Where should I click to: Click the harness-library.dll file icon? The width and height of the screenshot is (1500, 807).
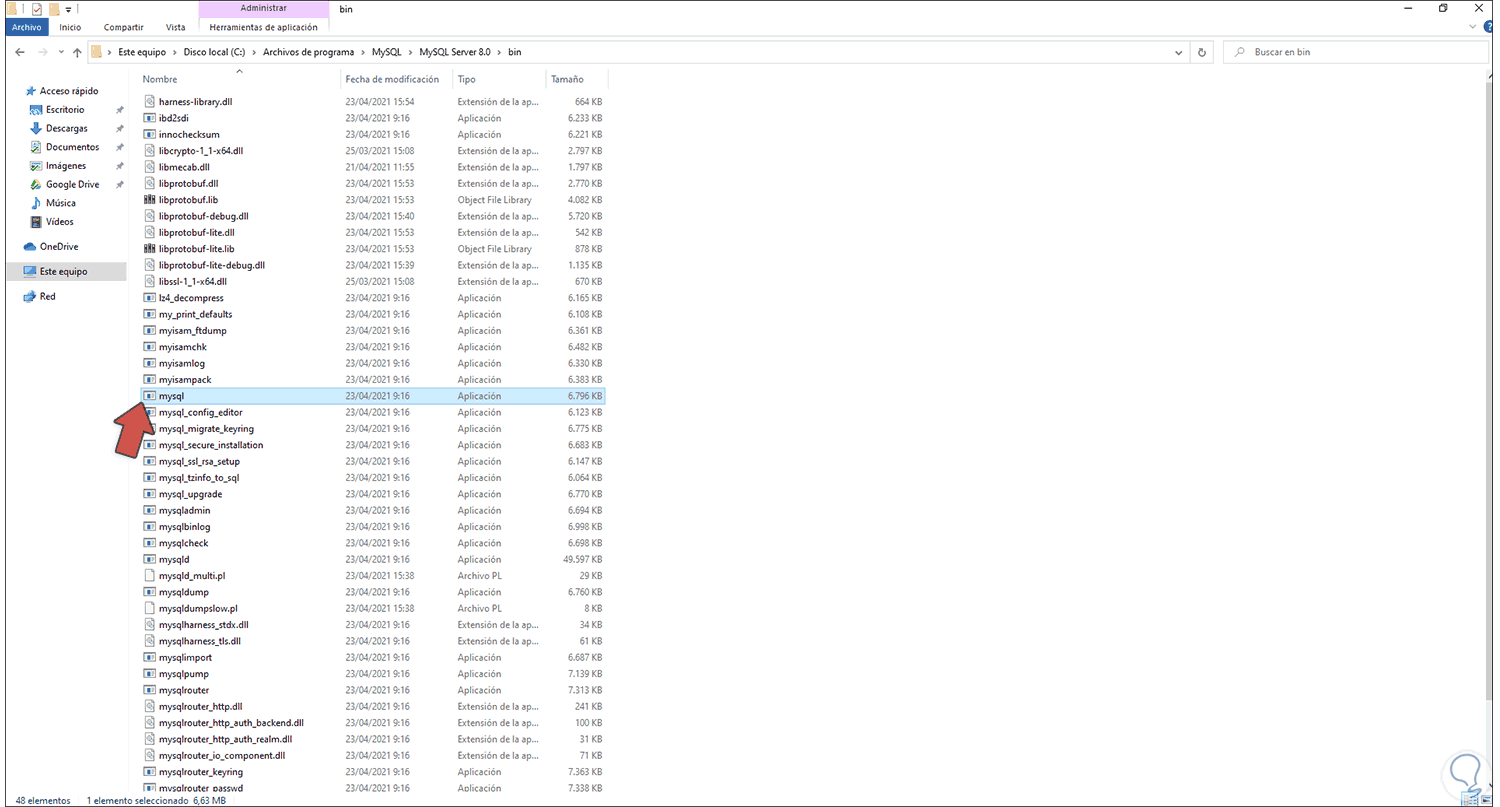150,102
